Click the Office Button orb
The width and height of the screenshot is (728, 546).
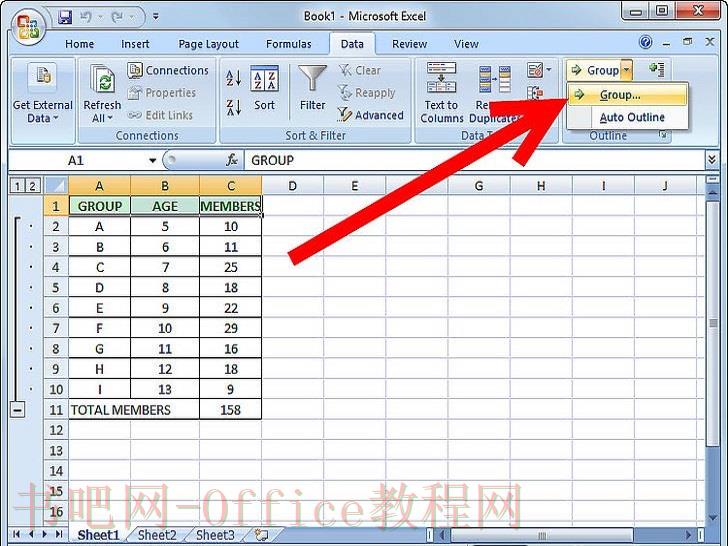pyautogui.click(x=29, y=26)
